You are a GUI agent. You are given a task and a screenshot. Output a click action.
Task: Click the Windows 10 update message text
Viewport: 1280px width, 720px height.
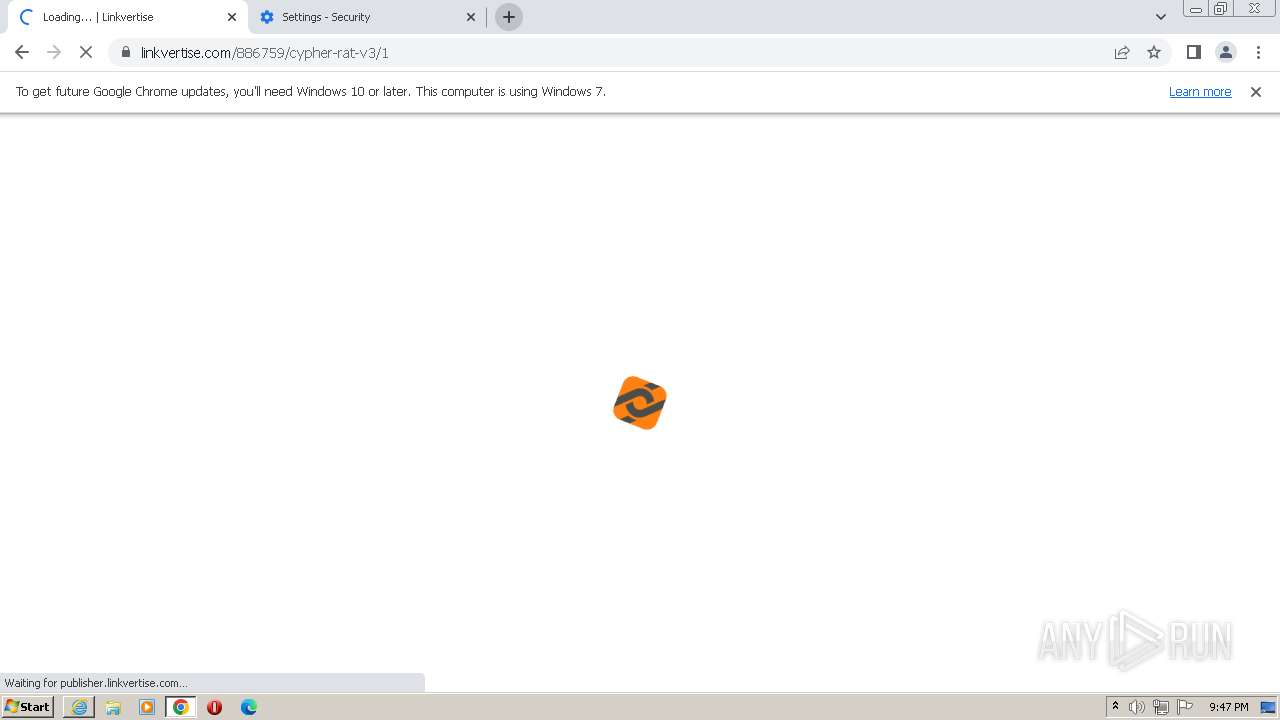[311, 91]
